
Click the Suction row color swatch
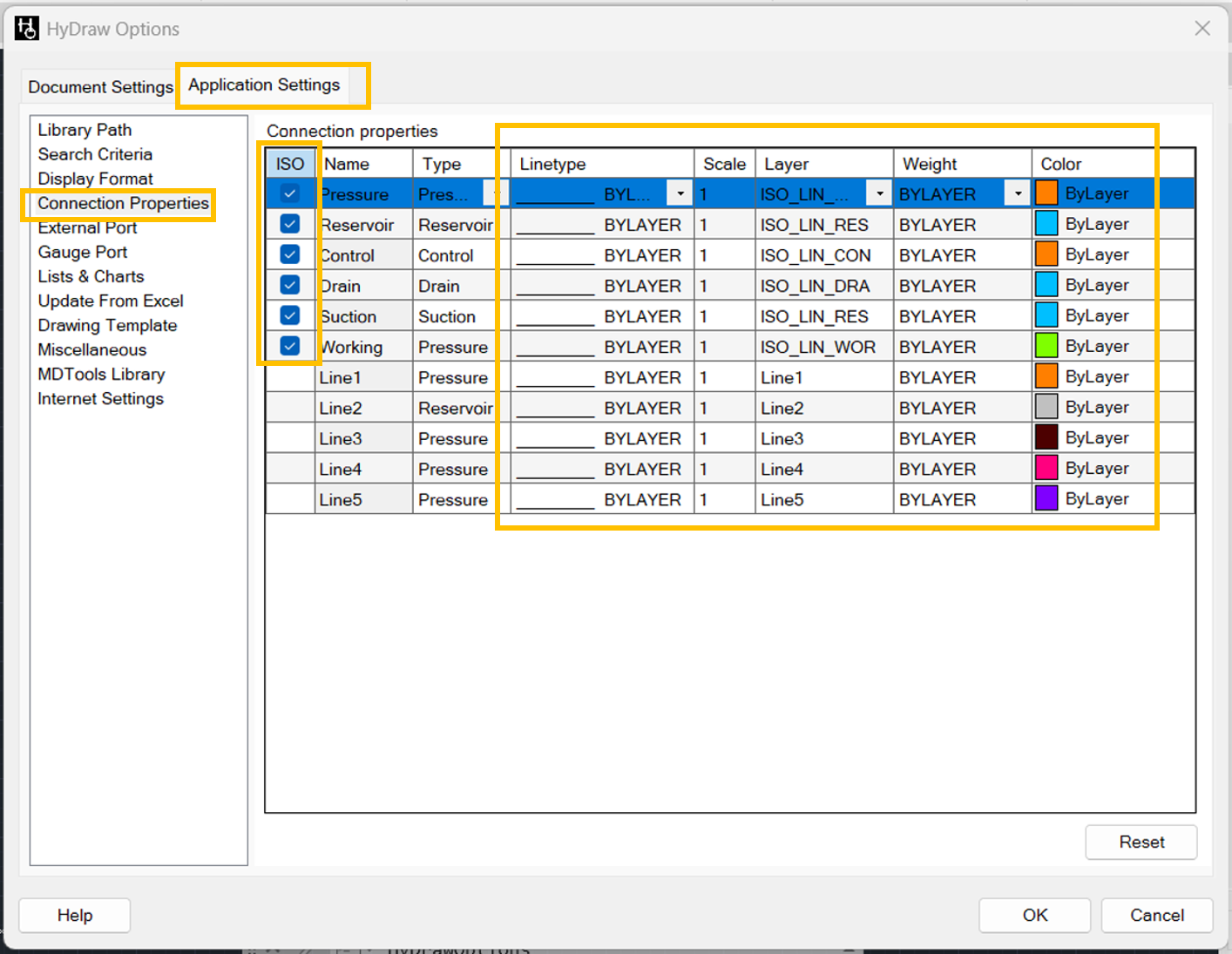[1046, 315]
